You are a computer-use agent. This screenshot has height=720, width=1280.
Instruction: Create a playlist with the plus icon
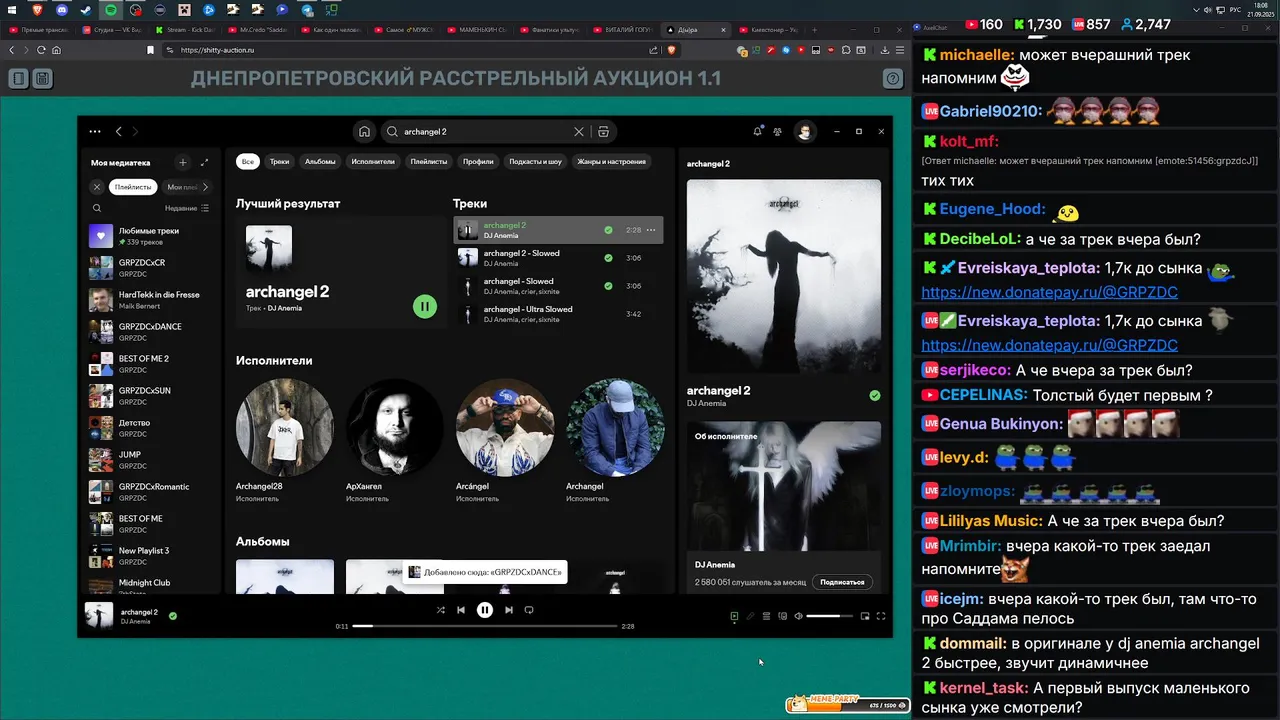pos(182,162)
